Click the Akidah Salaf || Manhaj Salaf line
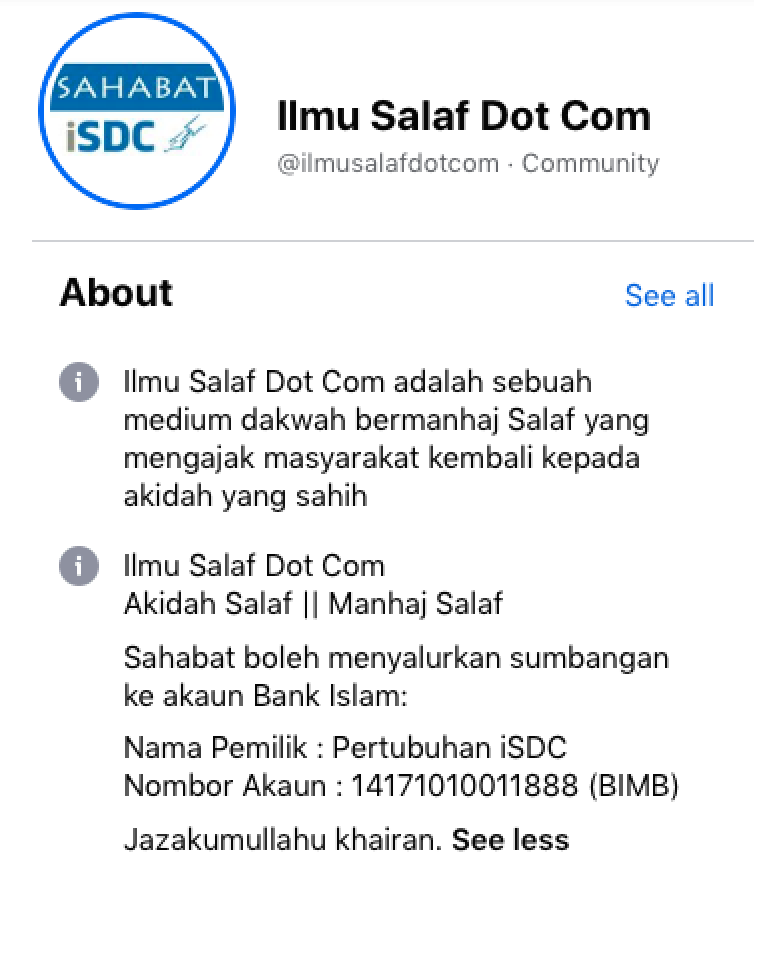 [313, 604]
